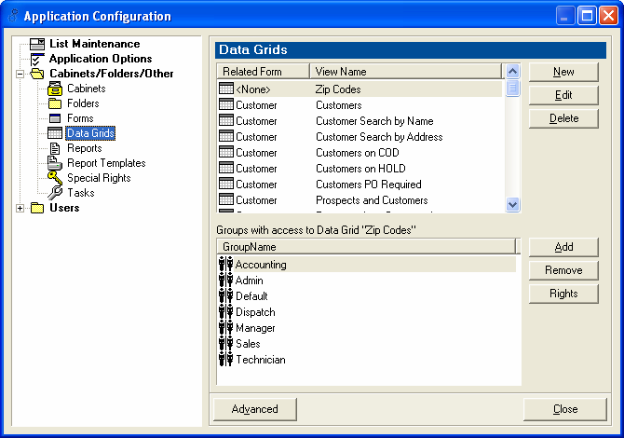Click the New data grid button

564,72
